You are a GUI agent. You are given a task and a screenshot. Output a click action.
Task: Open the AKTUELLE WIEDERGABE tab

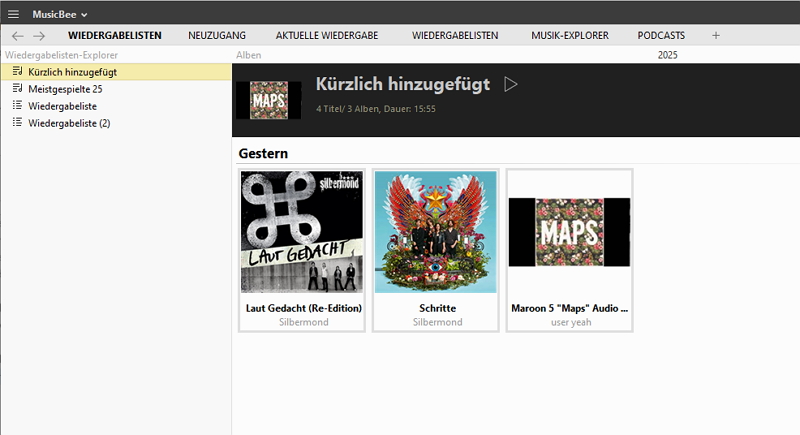pos(327,36)
